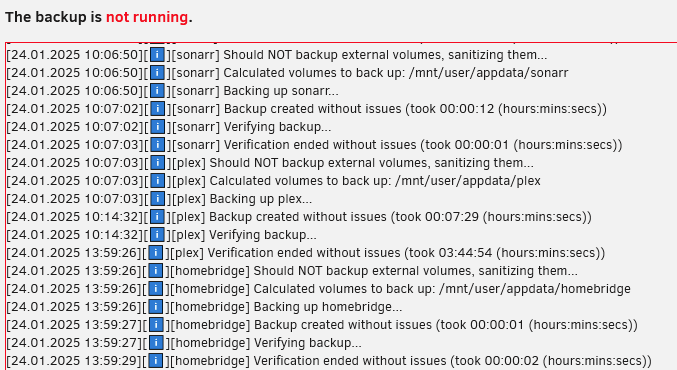Screen dimensions: 677x370
Task: Click info icon on plex 'Verifying backup' line
Action: tap(158, 235)
